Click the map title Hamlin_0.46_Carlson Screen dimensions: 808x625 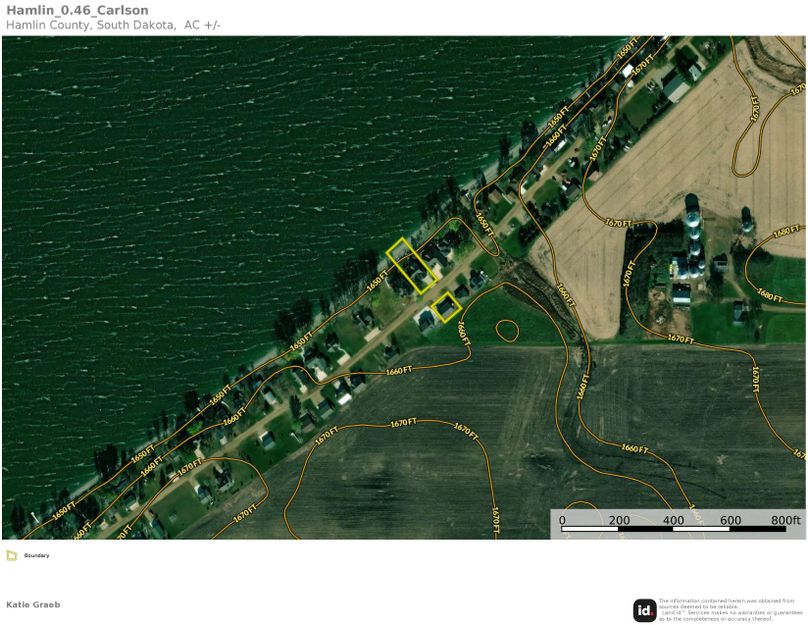click(77, 11)
